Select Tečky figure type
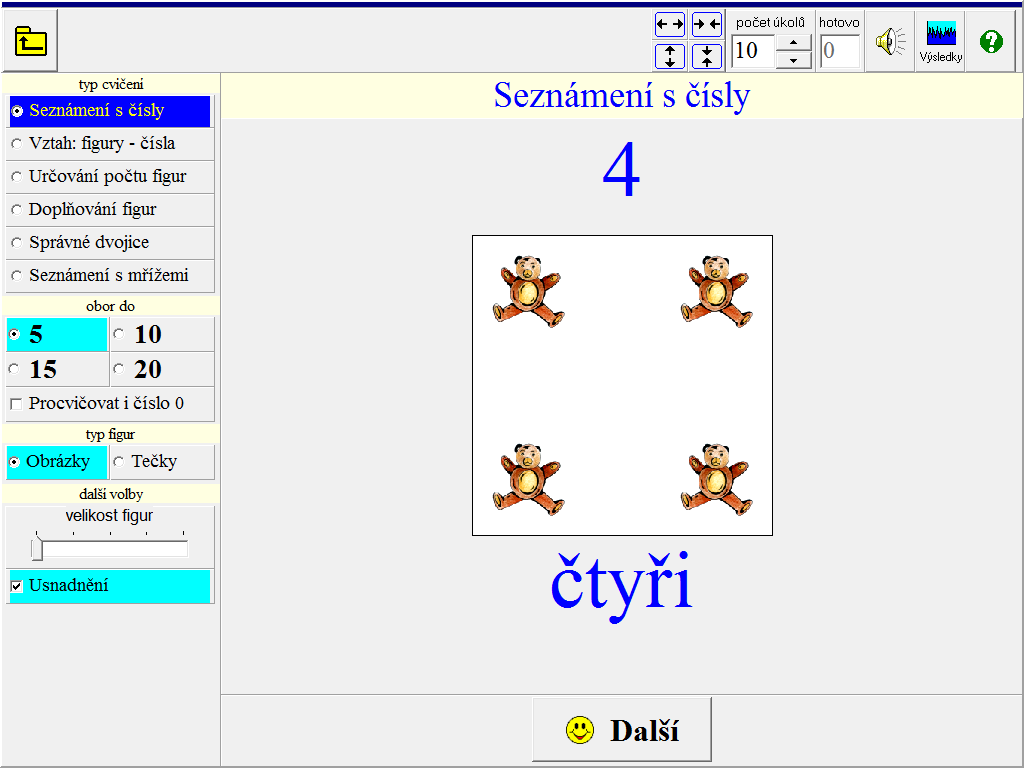Image resolution: width=1024 pixels, height=768 pixels. [162, 462]
